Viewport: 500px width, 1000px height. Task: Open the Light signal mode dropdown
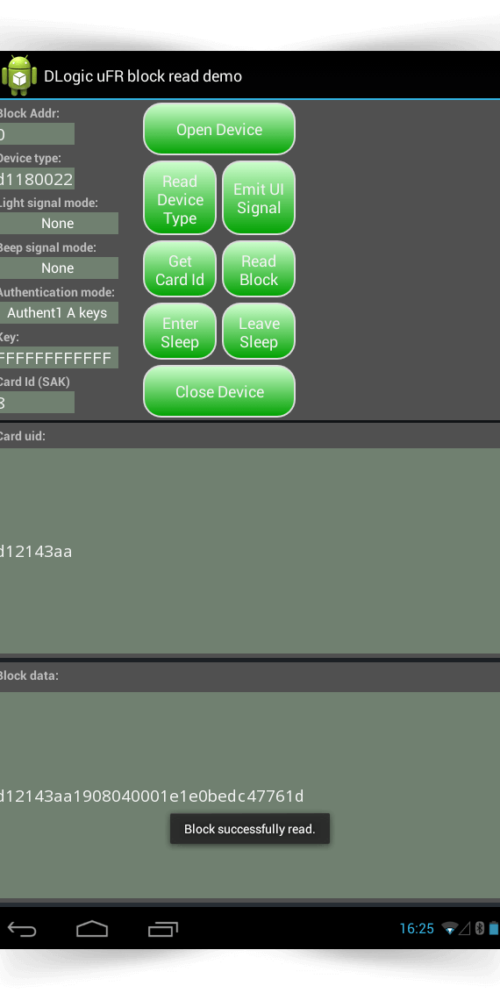pos(58,223)
